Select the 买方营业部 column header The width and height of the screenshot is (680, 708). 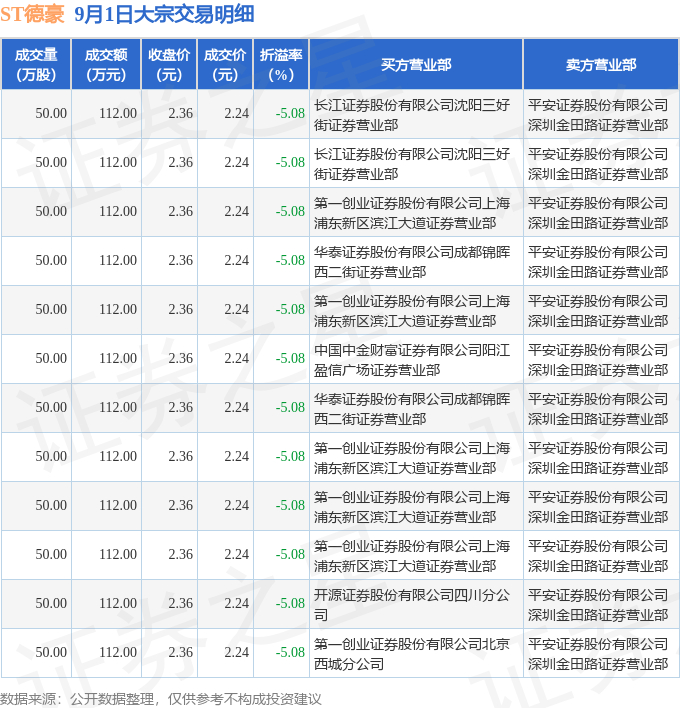click(x=416, y=65)
